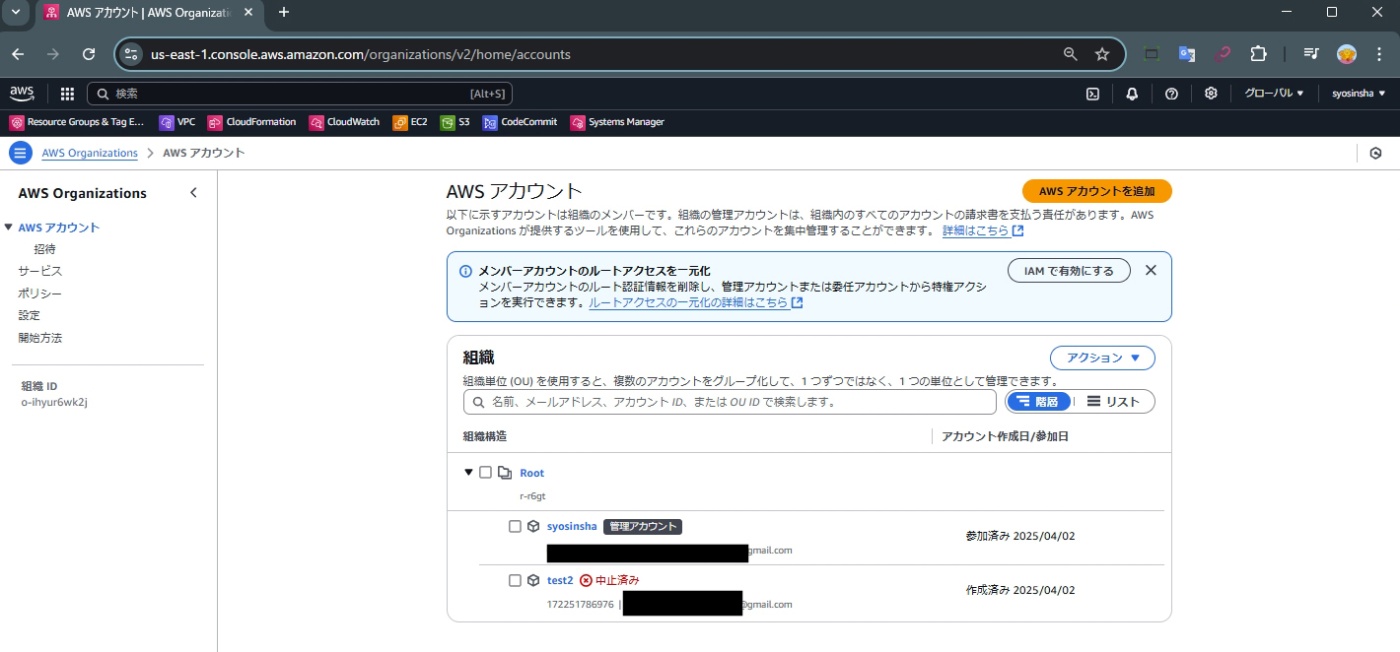Open the pink link extension
The height and width of the screenshot is (652, 1400).
pyautogui.click(x=1222, y=54)
